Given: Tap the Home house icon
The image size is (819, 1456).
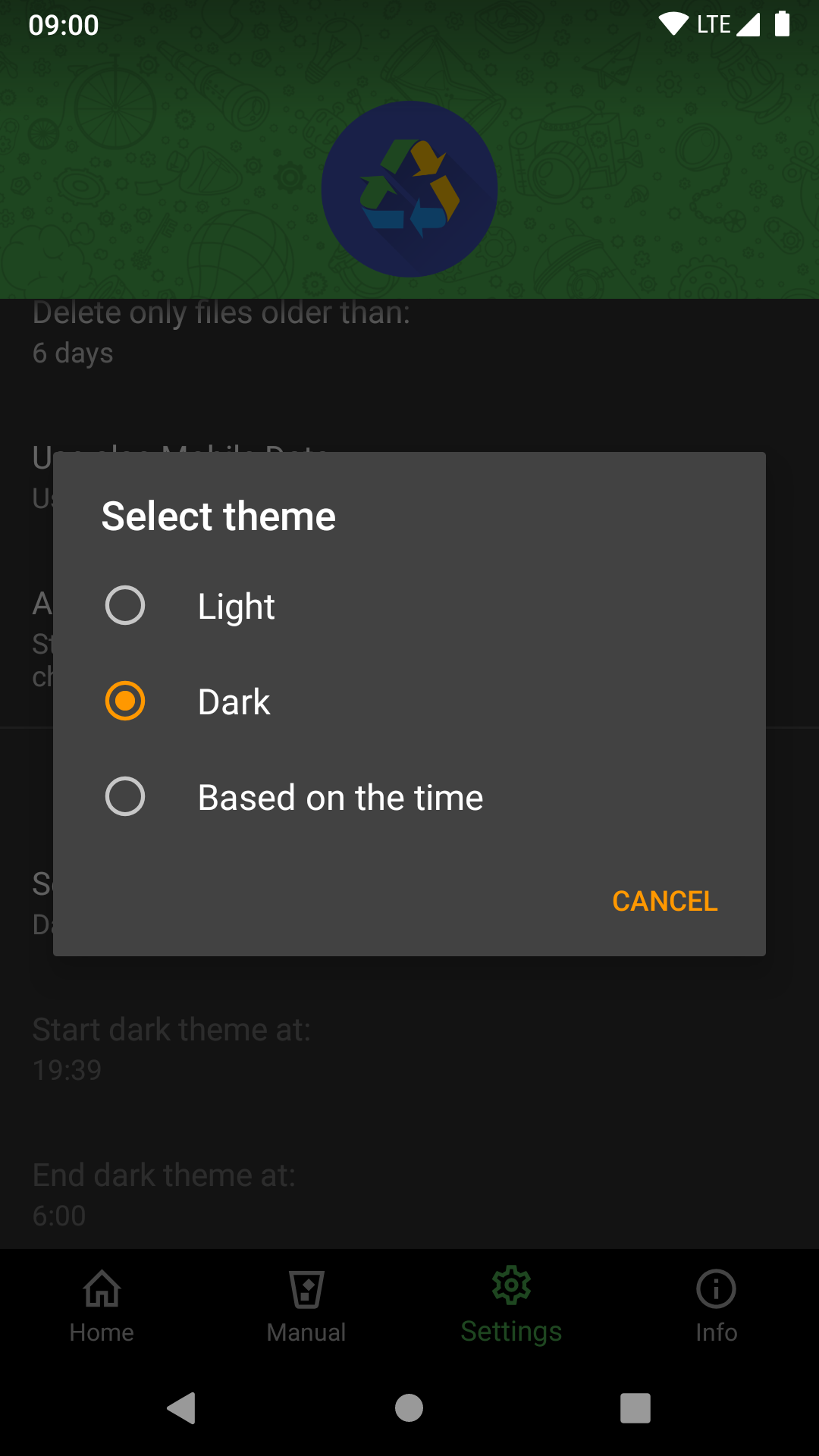Looking at the screenshot, I should point(102,1288).
